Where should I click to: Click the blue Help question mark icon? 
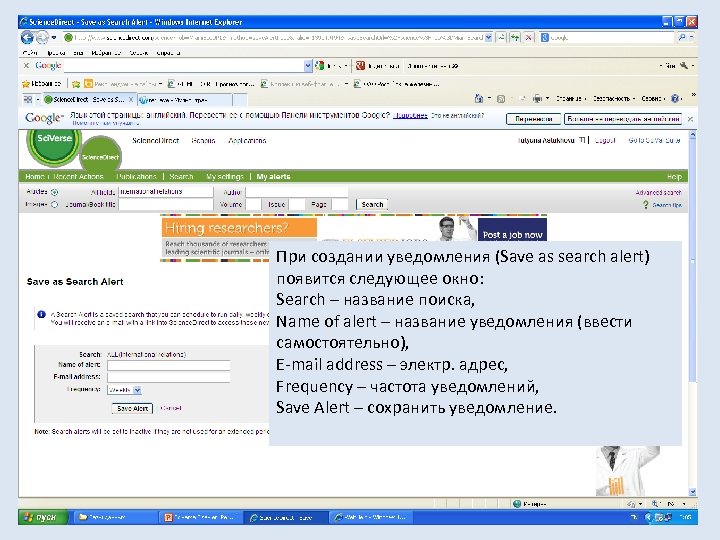point(675,98)
